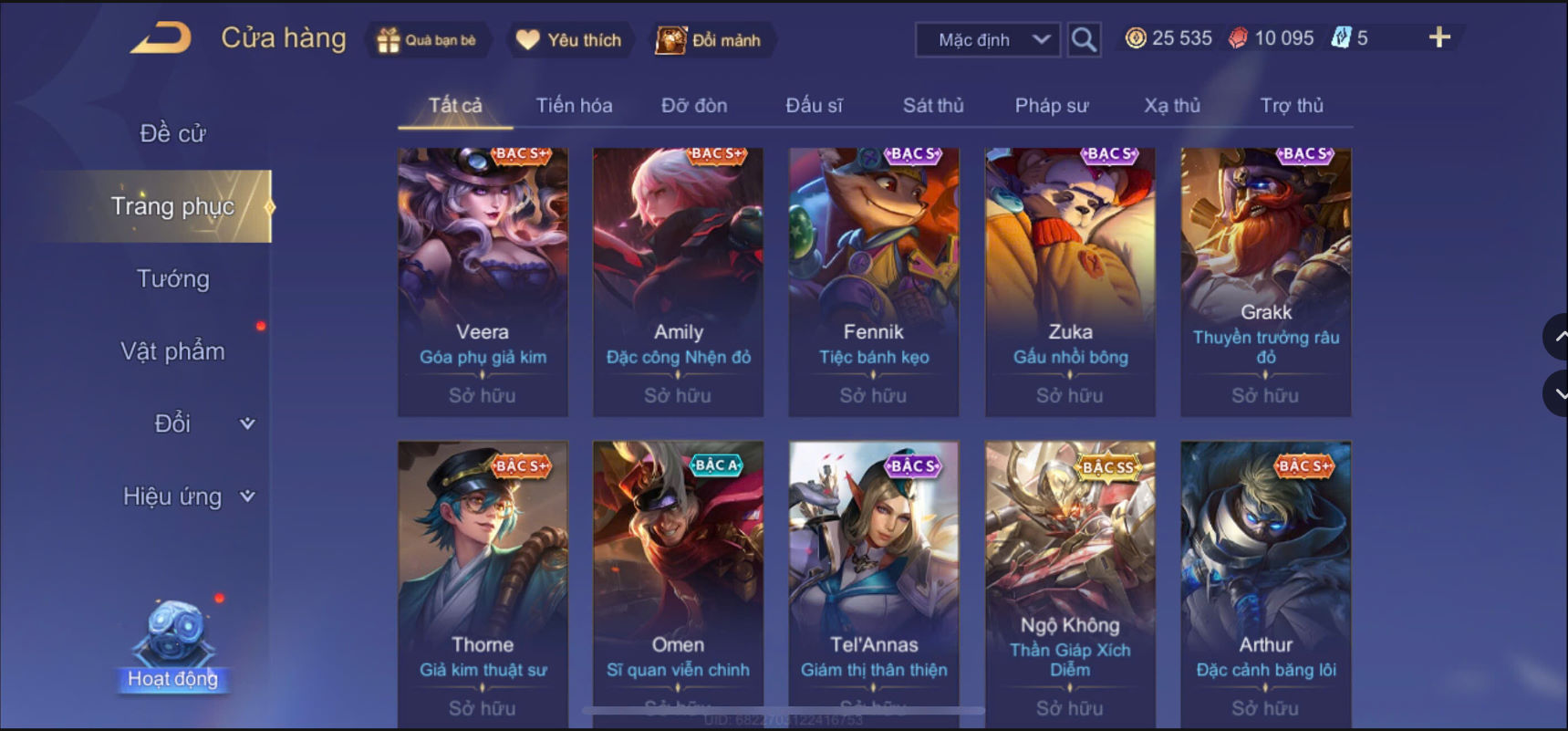The image size is (1568, 731).
Task: Open the Veera Góa phụ giả kim skin
Action: tap(483, 282)
